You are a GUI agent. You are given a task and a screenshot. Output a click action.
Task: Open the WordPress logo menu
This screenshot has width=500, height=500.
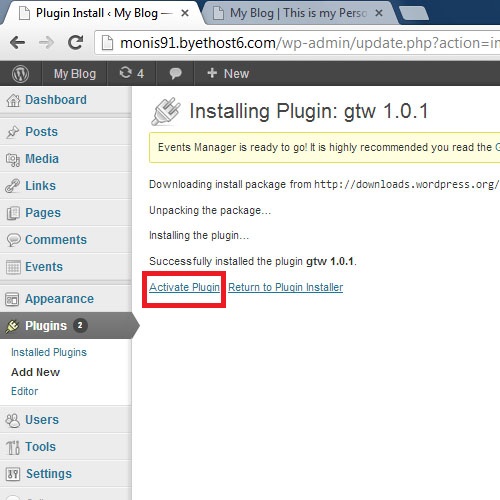coord(21,74)
